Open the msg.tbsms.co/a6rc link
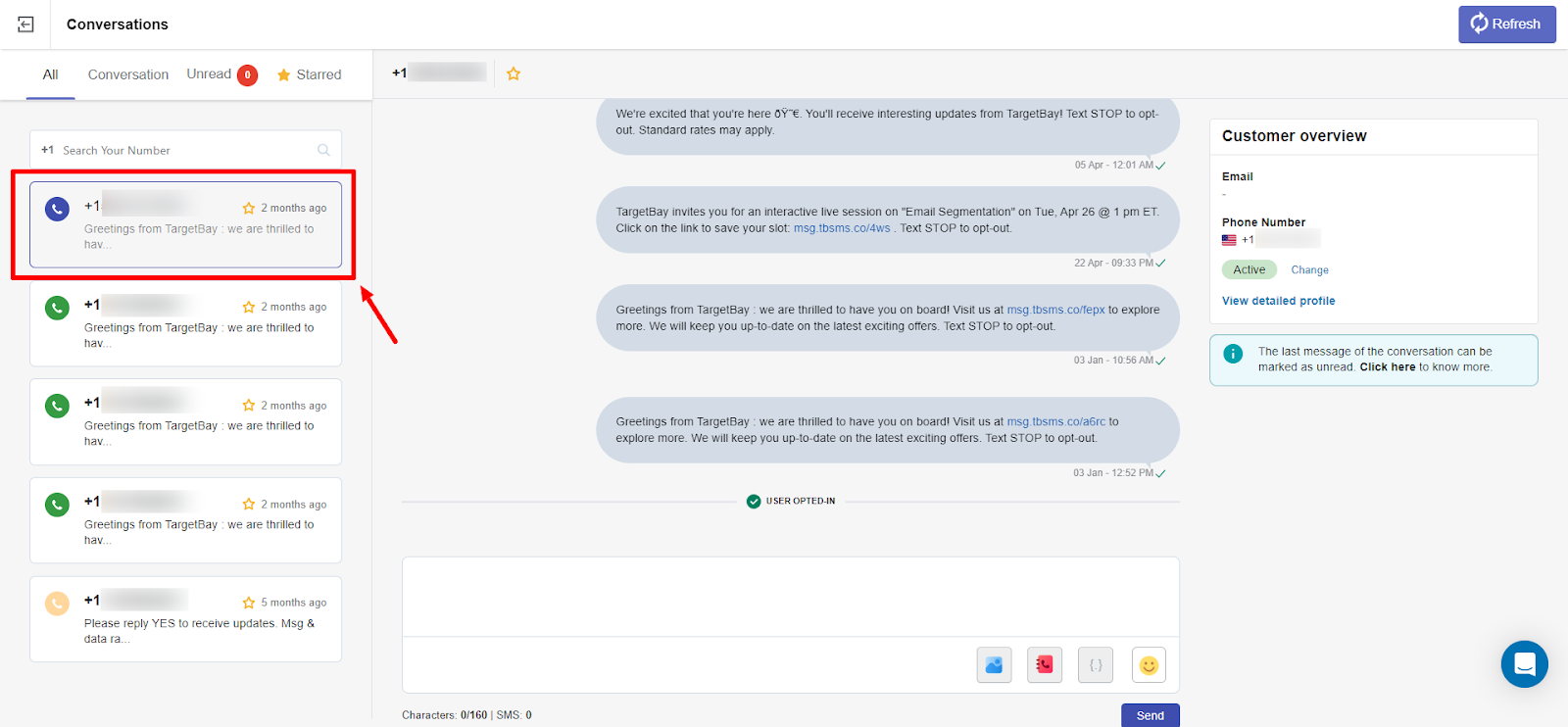The width and height of the screenshot is (1568, 727). 1055,421
